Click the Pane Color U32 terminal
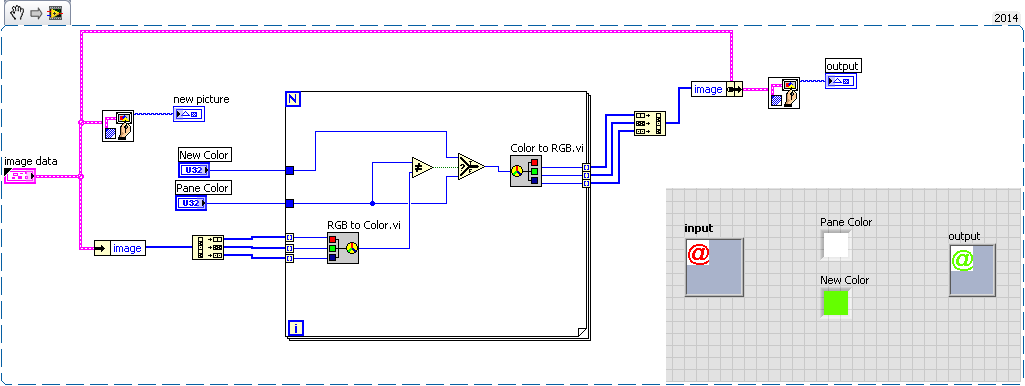The width and height of the screenshot is (1025, 386). point(192,203)
